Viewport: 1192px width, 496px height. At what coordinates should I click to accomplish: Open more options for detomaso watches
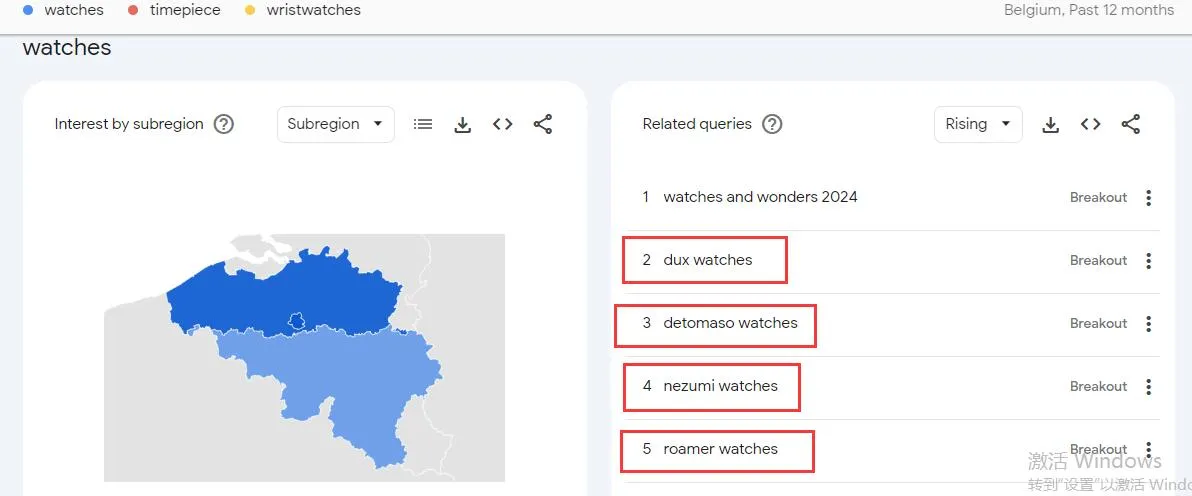pyautogui.click(x=1148, y=324)
